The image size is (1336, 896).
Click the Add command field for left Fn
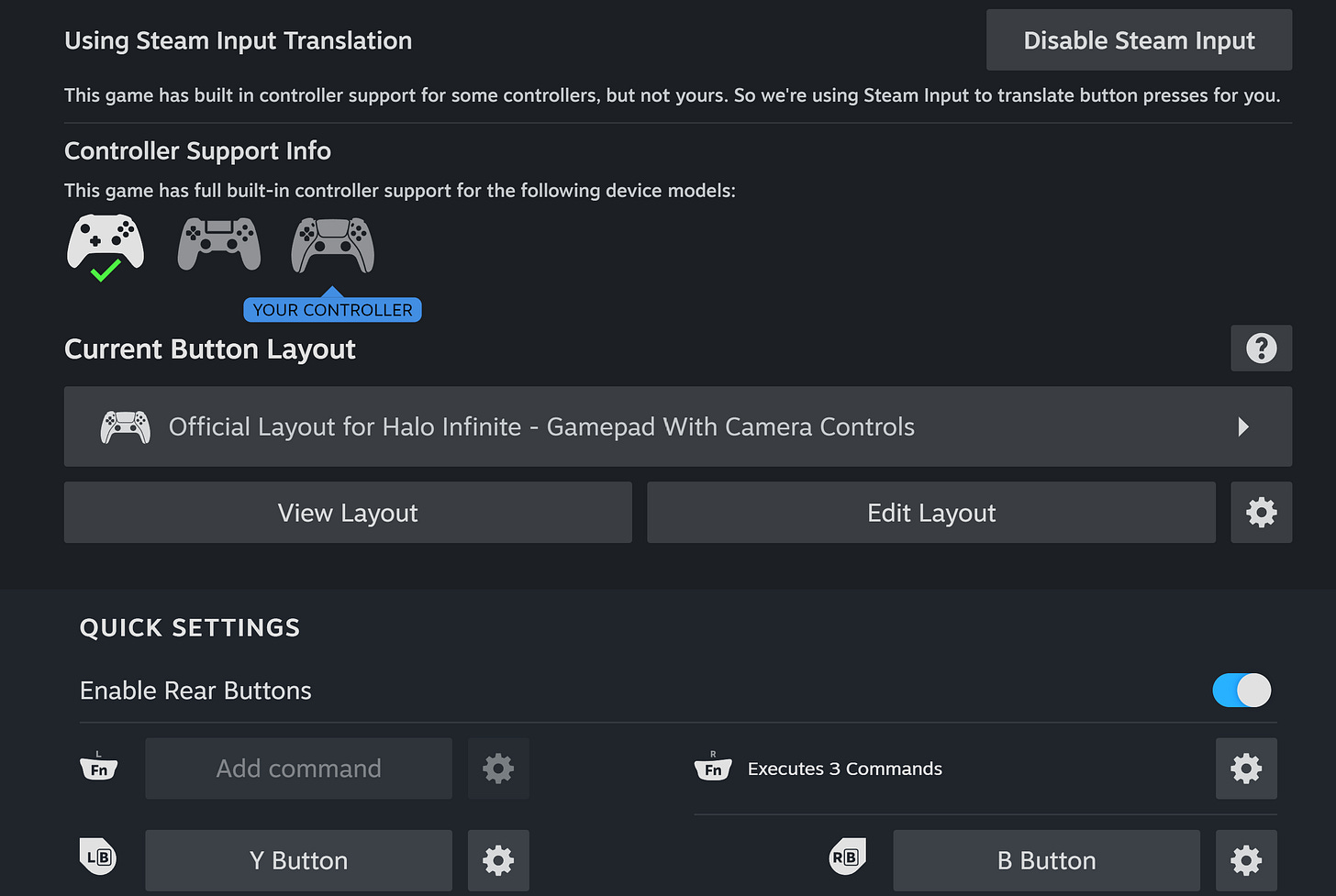[x=298, y=769]
